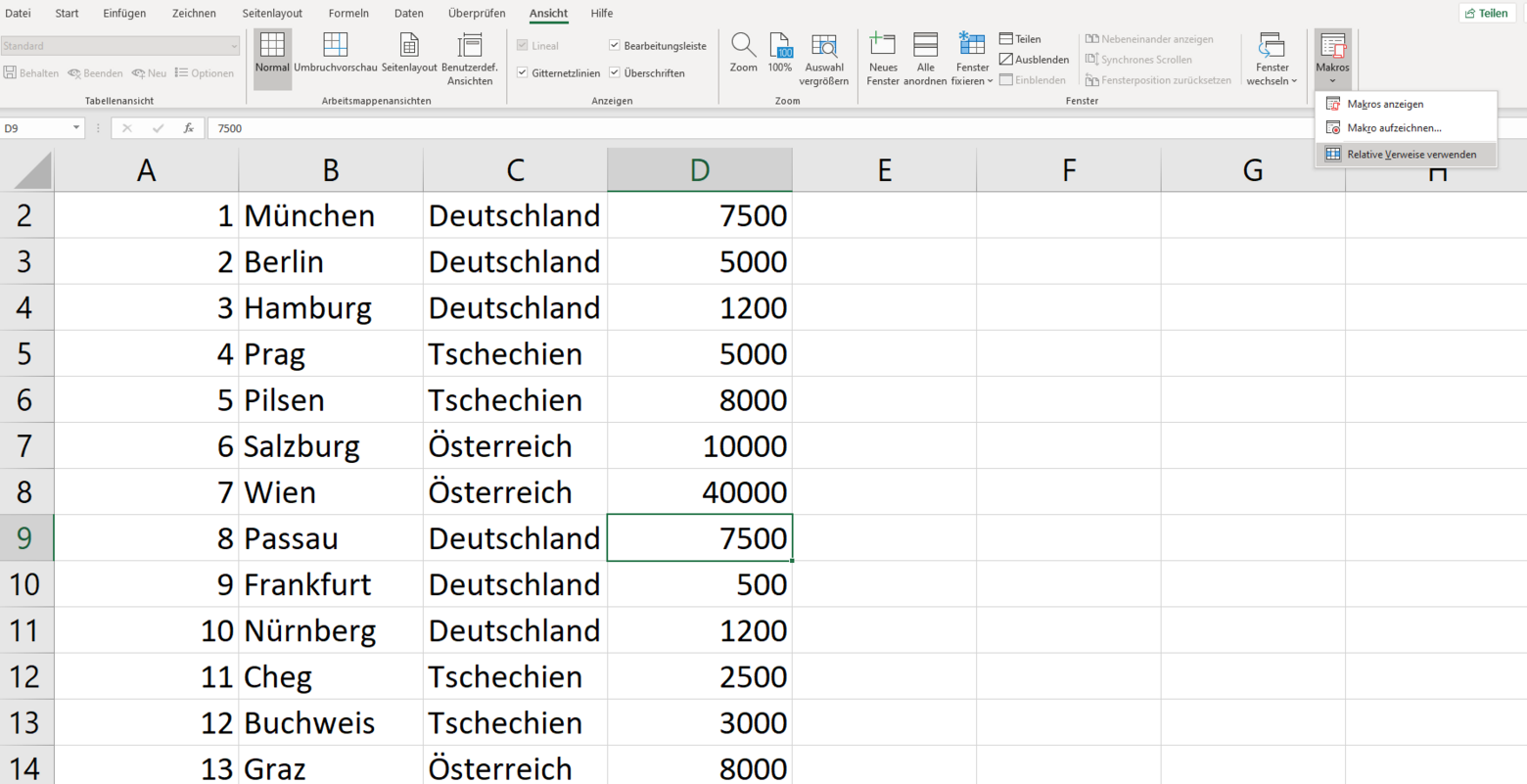Open Neues Fenster icon

(882, 44)
